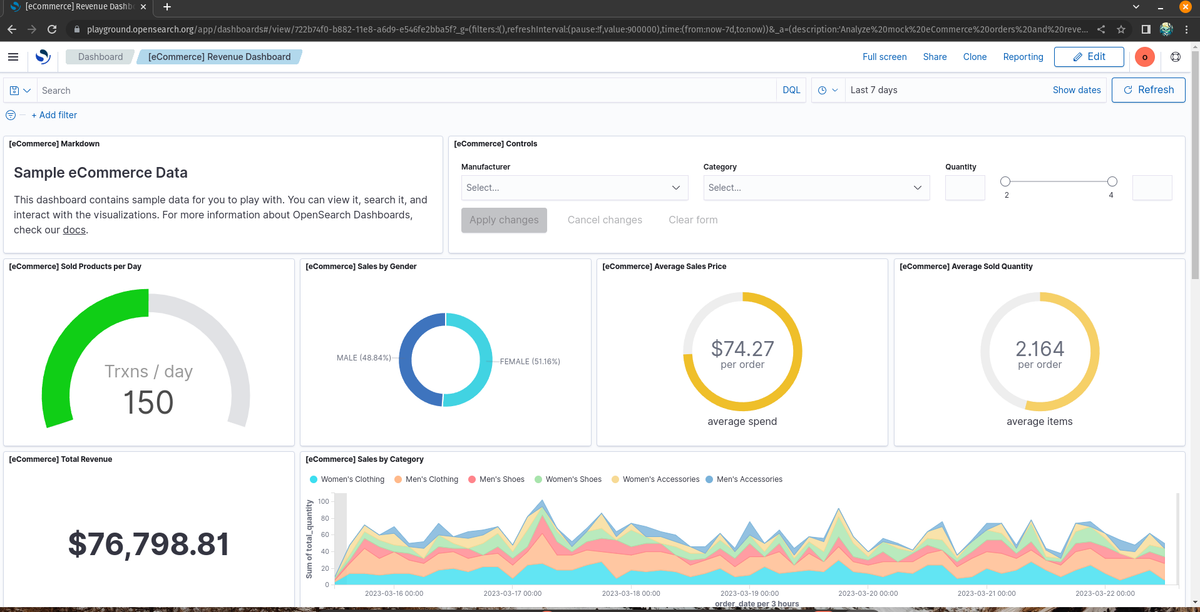Open the Dashboard breadcrumb tab
The height and width of the screenshot is (612, 1200).
coord(100,57)
